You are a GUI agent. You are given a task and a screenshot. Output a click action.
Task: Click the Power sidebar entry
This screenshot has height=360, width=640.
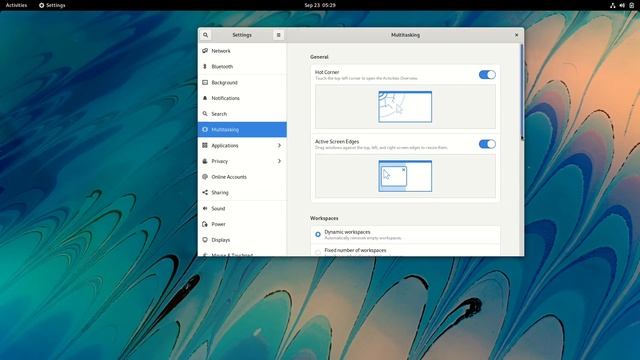[242, 224]
